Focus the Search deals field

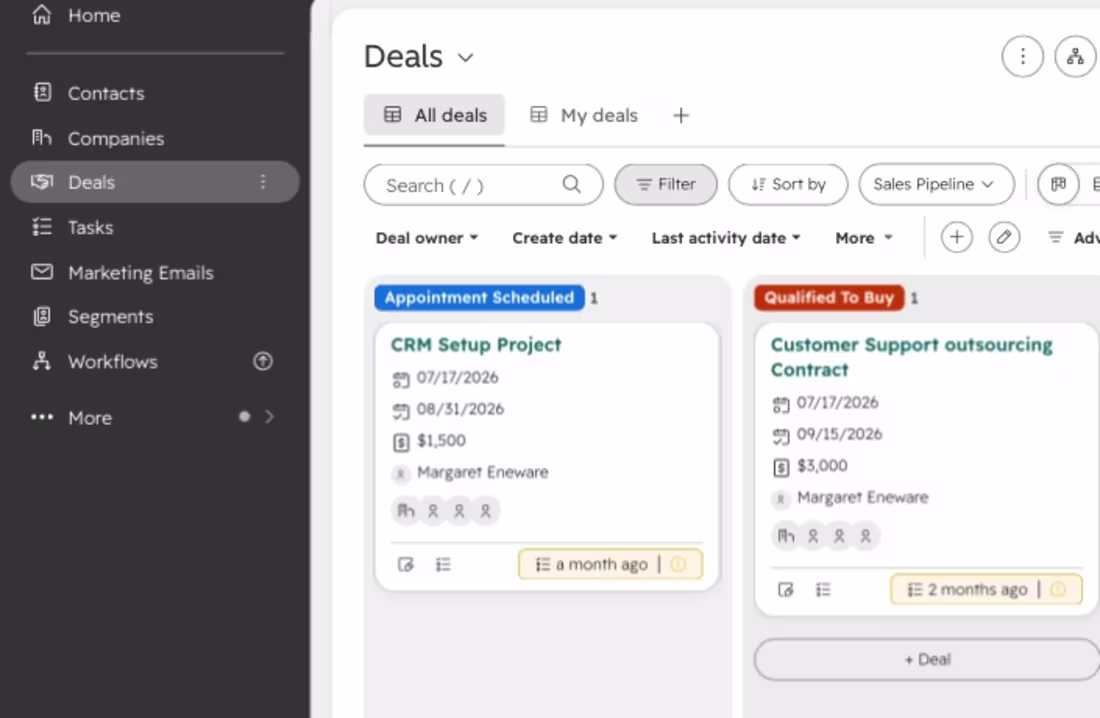click(483, 185)
